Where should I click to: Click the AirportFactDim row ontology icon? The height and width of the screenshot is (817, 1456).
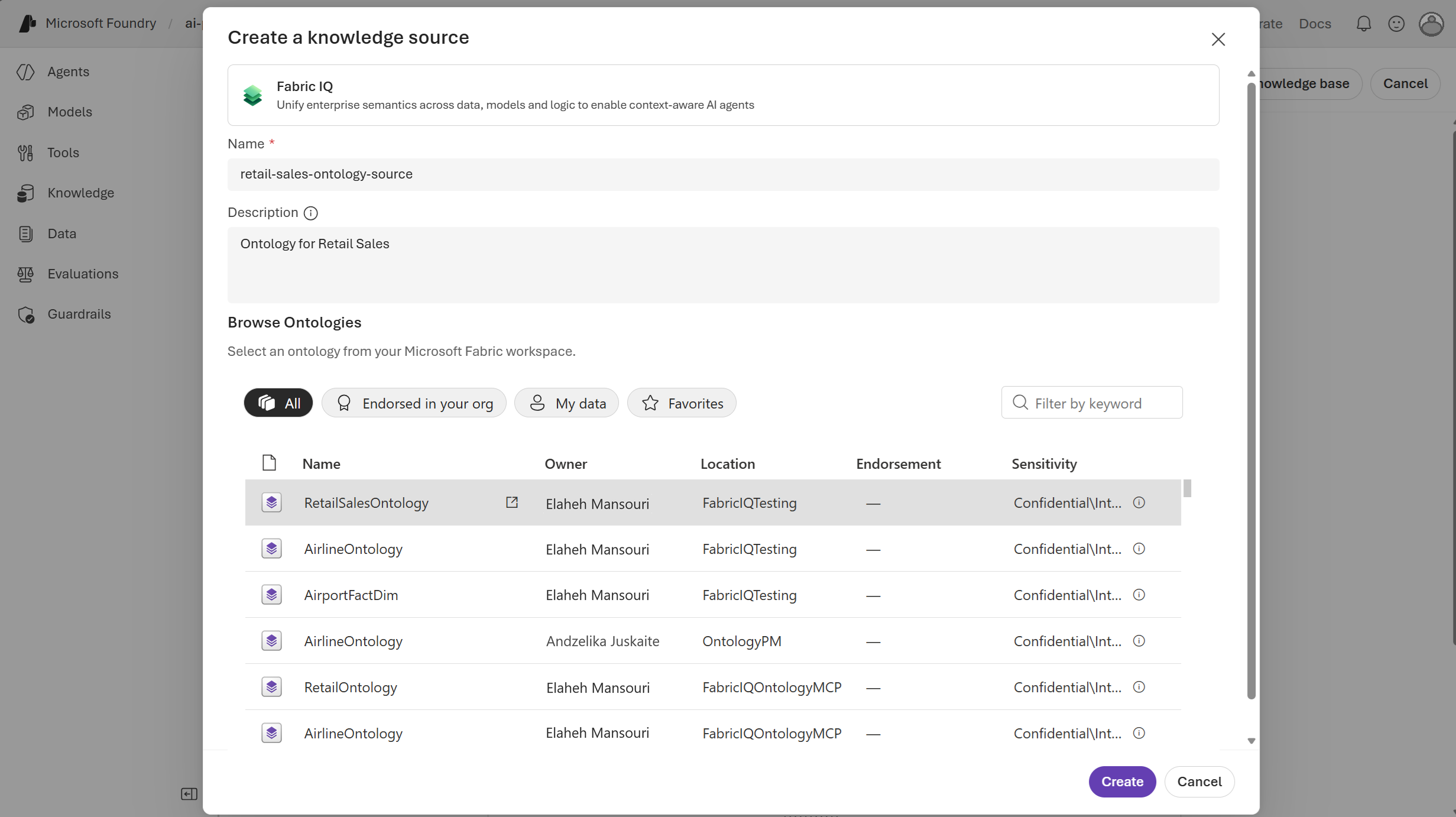point(271,595)
